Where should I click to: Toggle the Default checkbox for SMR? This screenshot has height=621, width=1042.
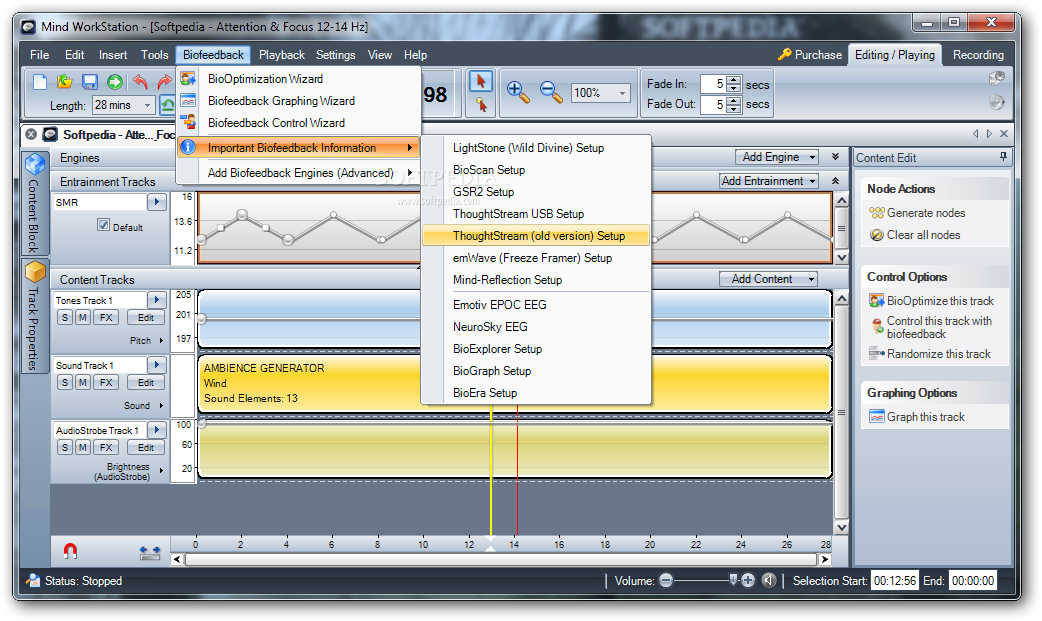[x=103, y=225]
